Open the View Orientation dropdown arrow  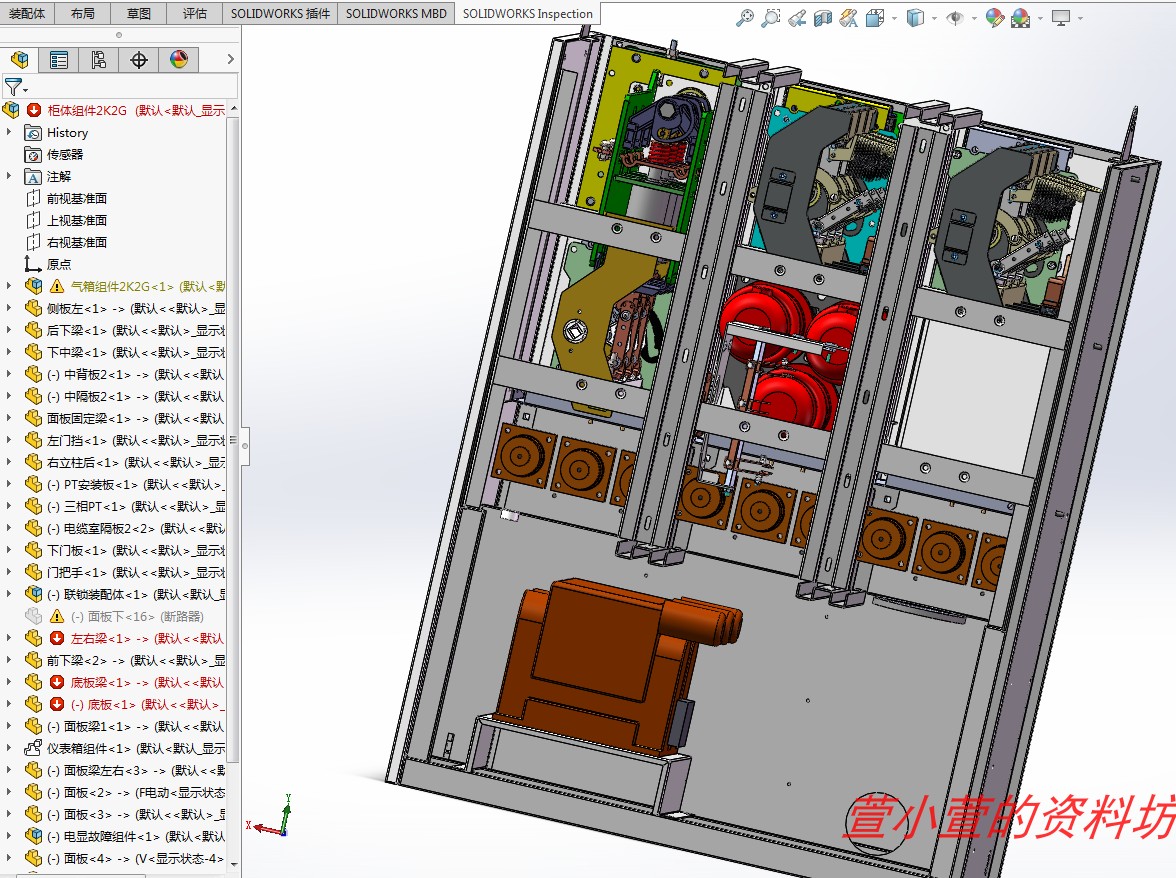pos(894,19)
